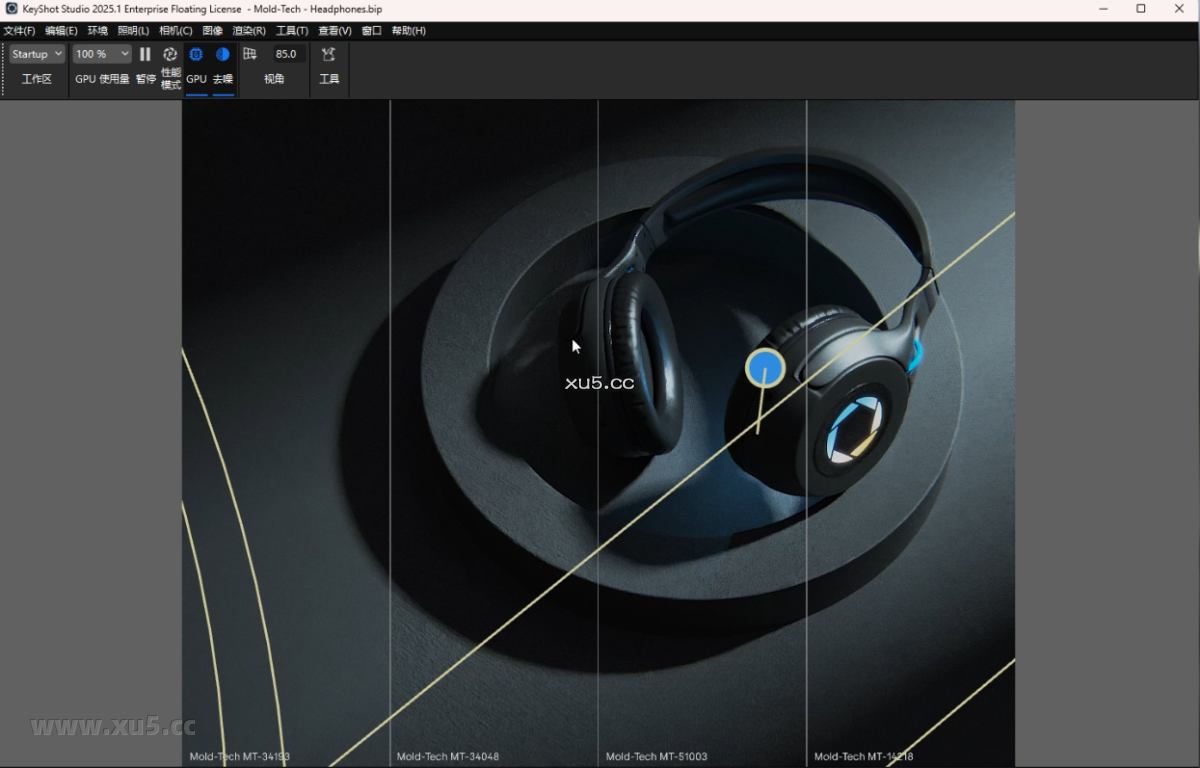Screen dimensions: 1200x768
Task: Click the 暂停 pause rendering icon
Action: [x=145, y=54]
